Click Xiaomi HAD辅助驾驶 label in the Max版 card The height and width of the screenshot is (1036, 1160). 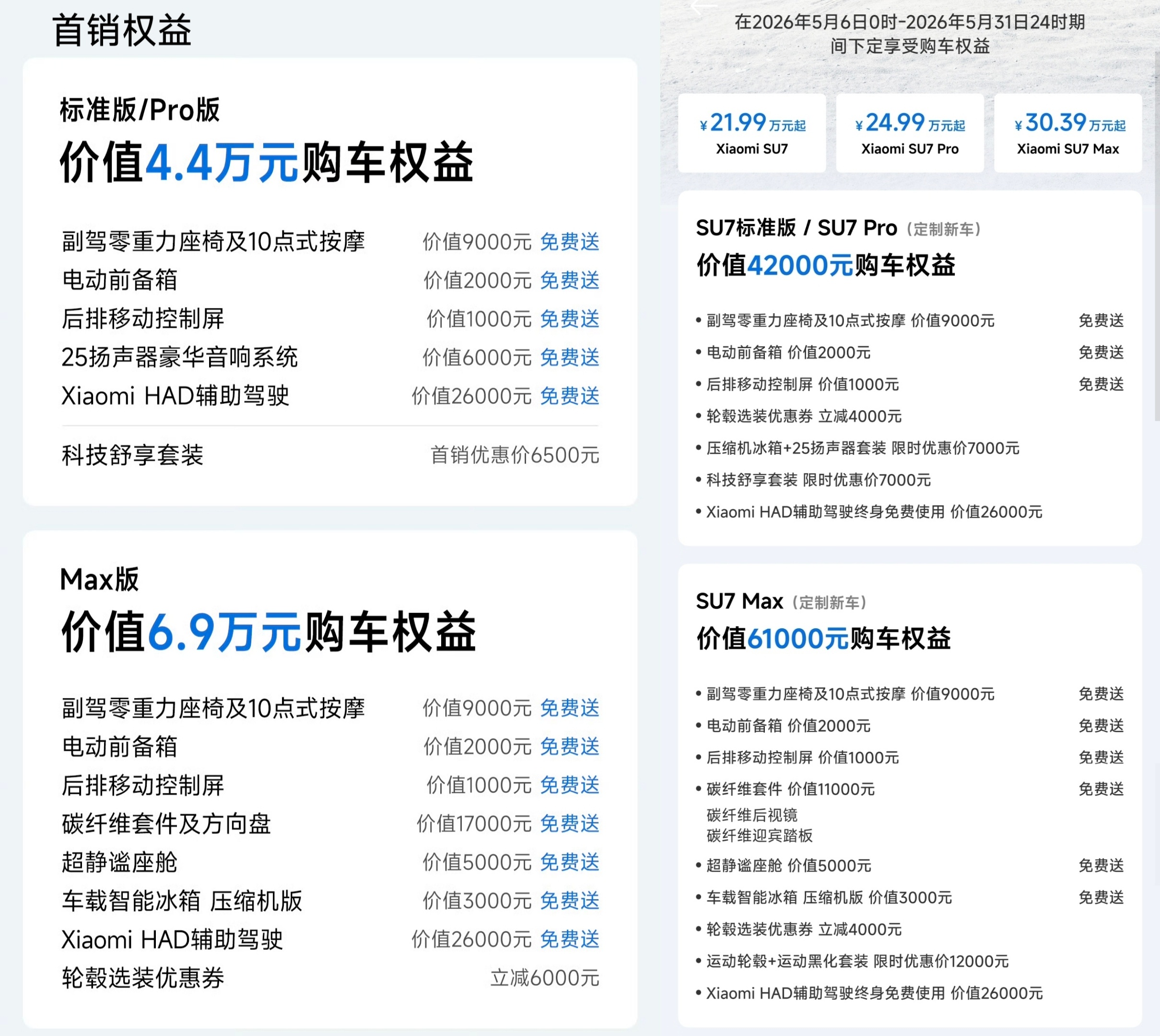(x=173, y=939)
